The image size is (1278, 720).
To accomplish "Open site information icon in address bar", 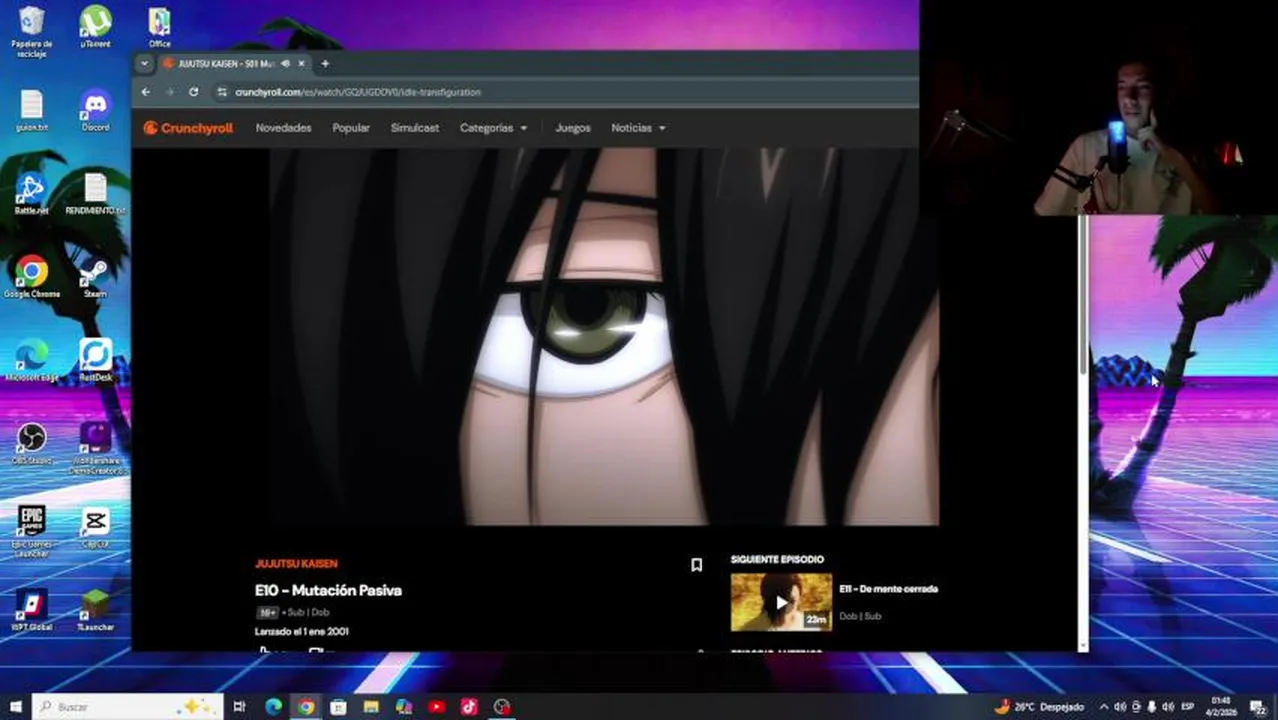I will (x=221, y=92).
